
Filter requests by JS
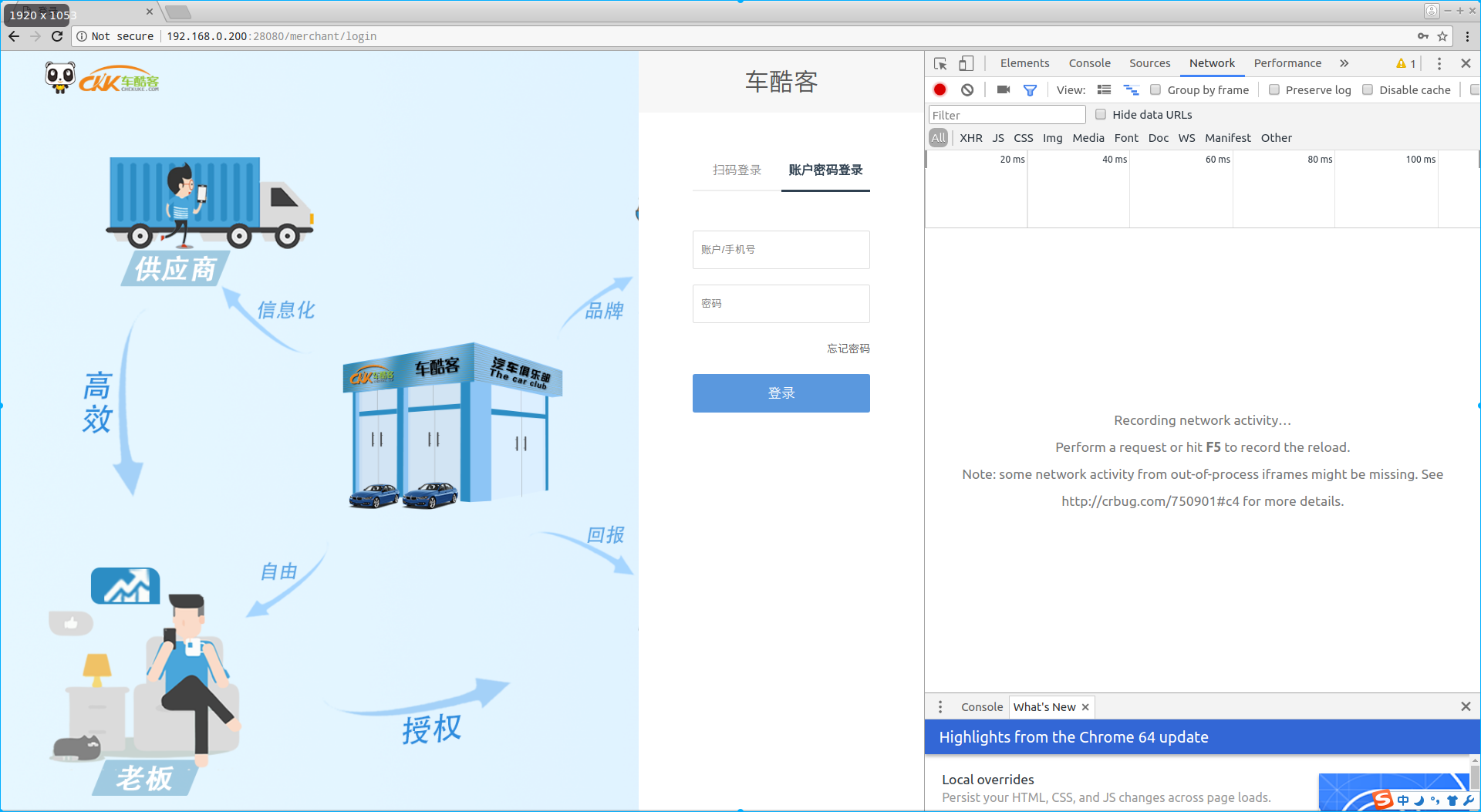[x=998, y=138]
